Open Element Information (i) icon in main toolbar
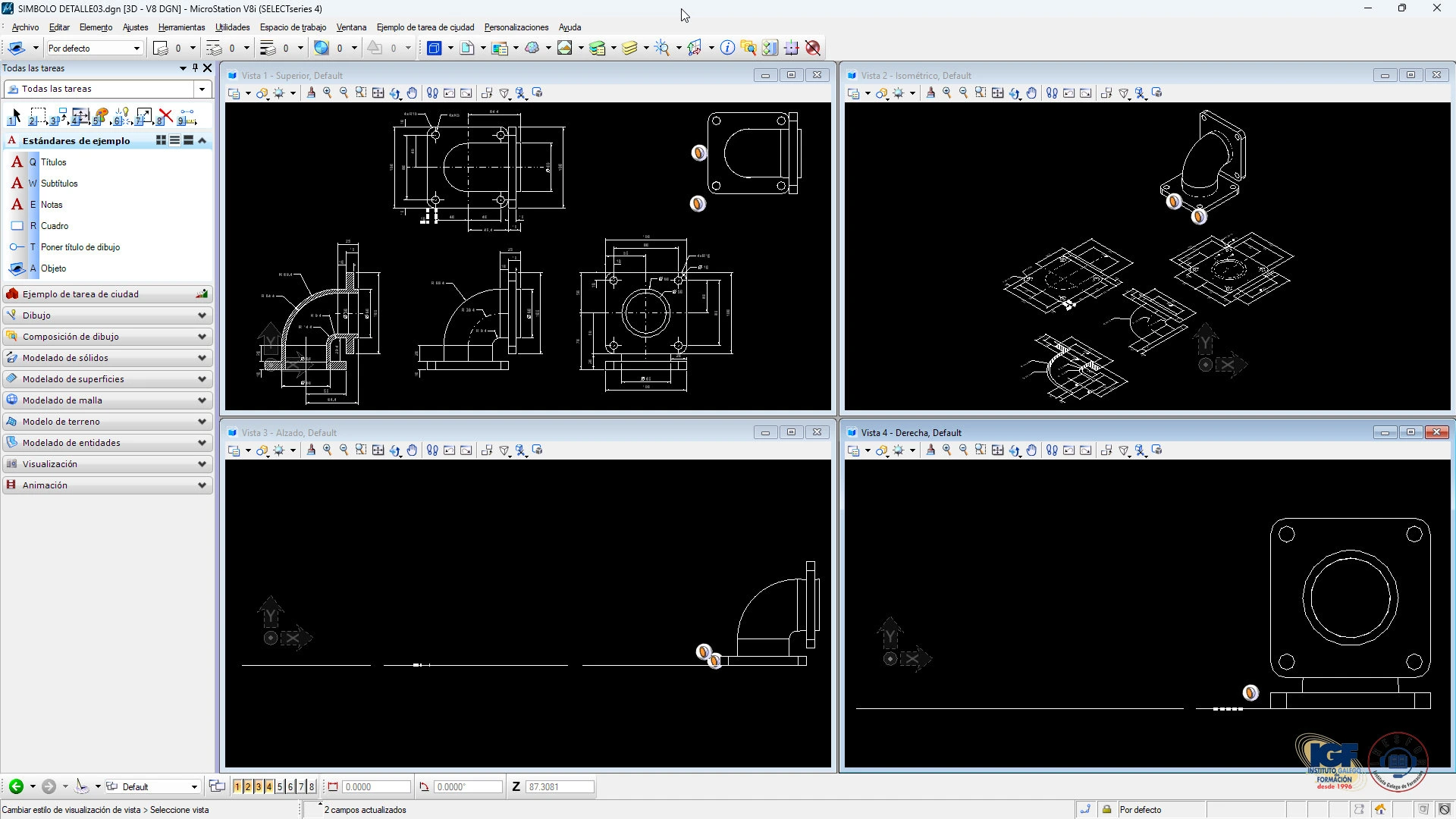 tap(727, 48)
